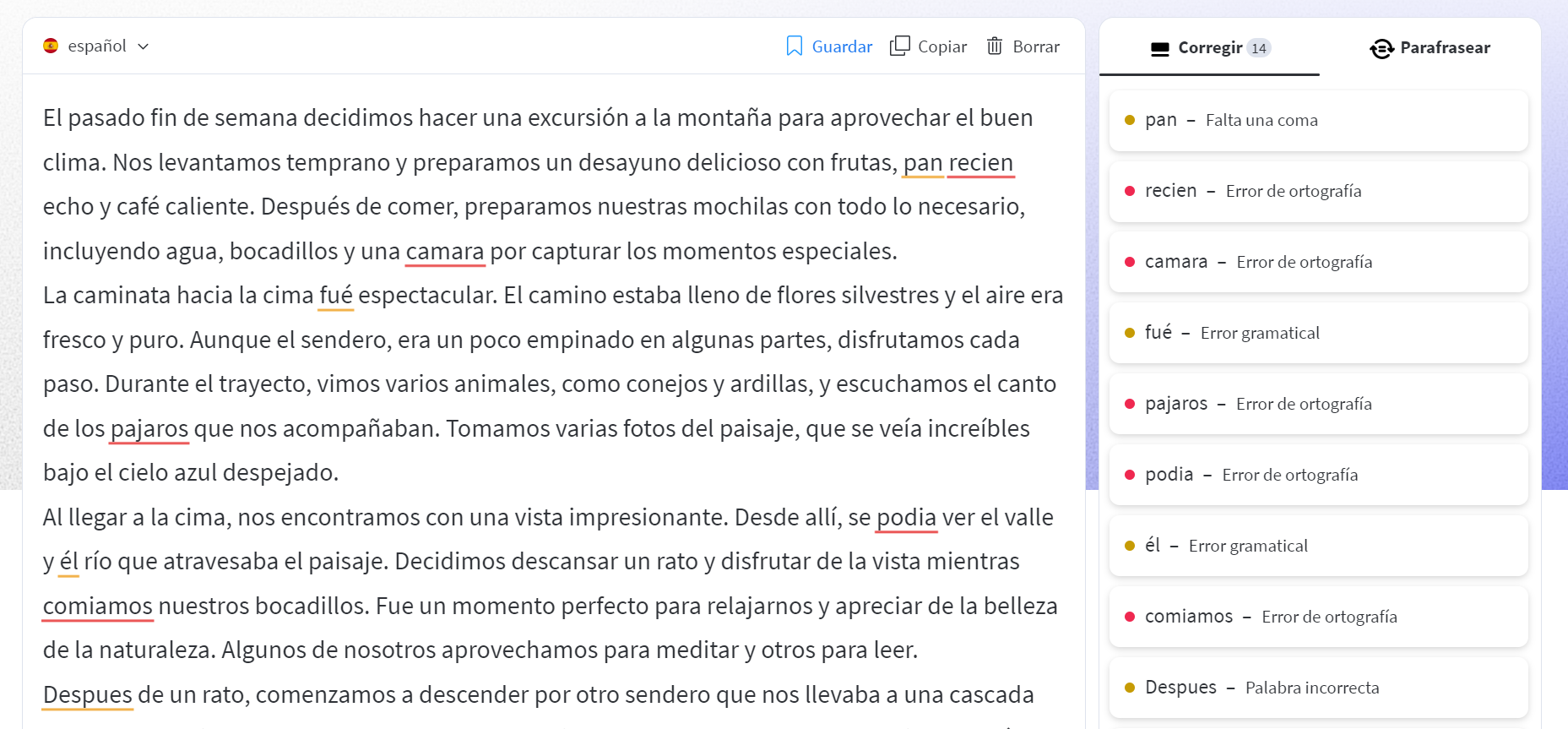Save the text with Guardar

click(842, 46)
